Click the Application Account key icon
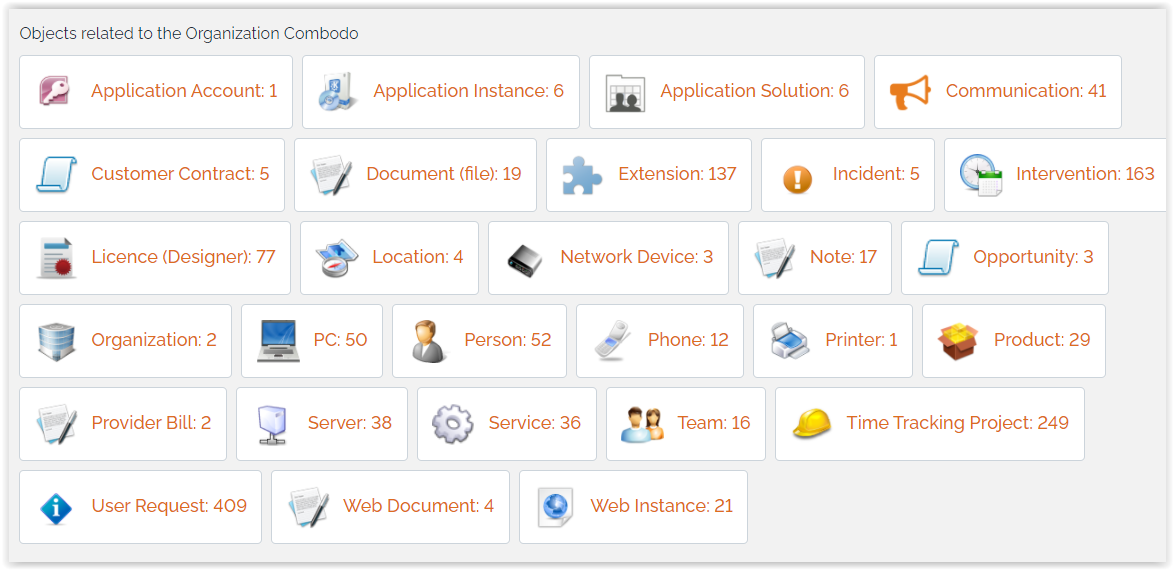Screen dimensions: 1174x570 coord(55,92)
